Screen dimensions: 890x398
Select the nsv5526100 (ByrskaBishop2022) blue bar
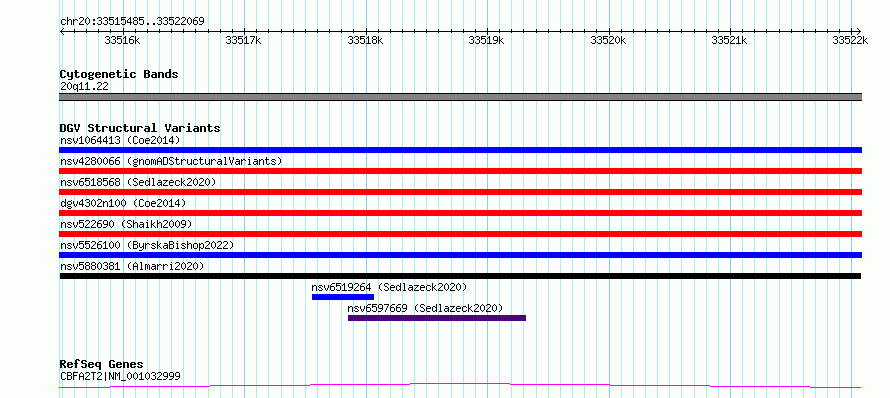pyautogui.click(x=460, y=255)
